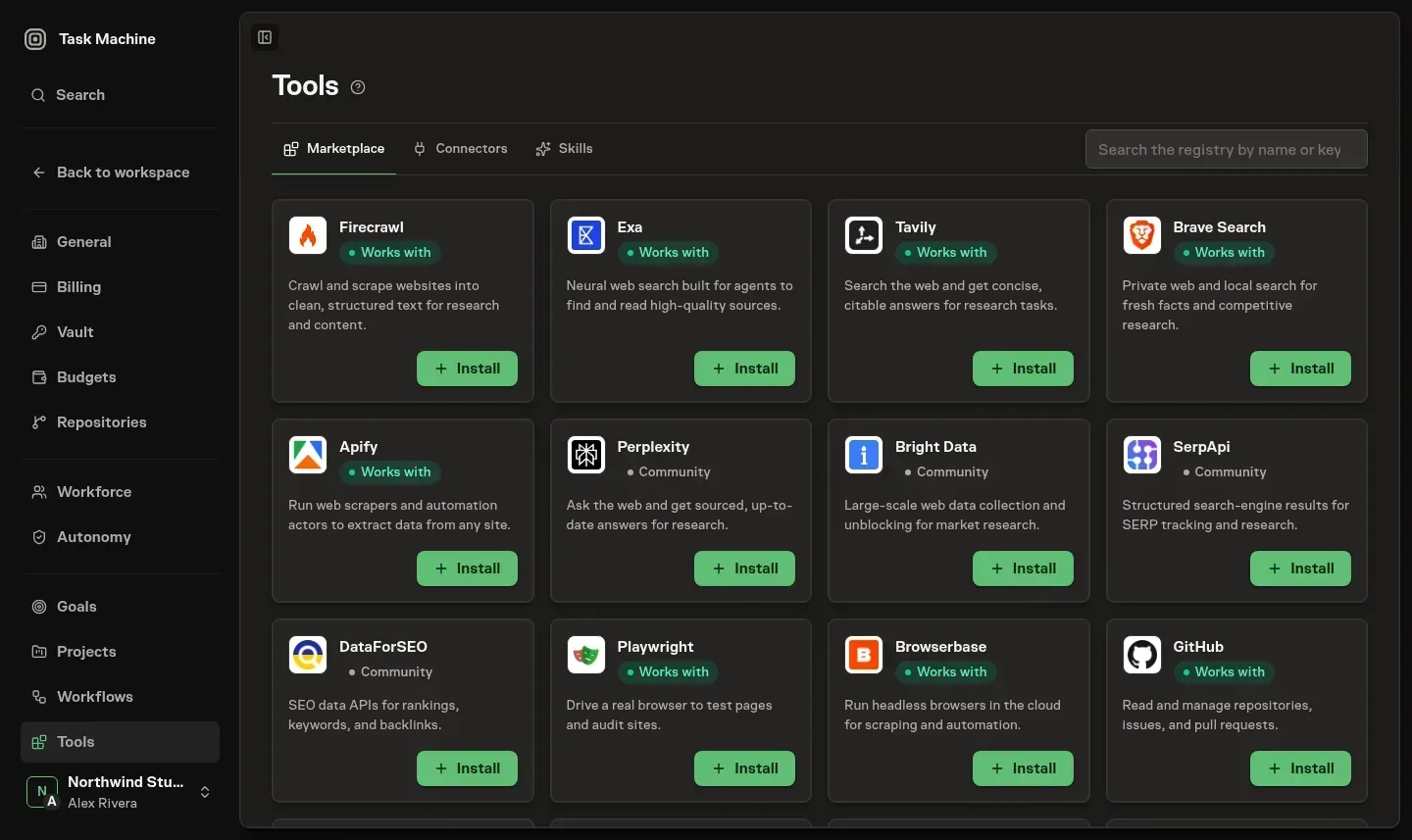Image resolution: width=1412 pixels, height=840 pixels.
Task: Install the Apify tool
Action: point(467,568)
